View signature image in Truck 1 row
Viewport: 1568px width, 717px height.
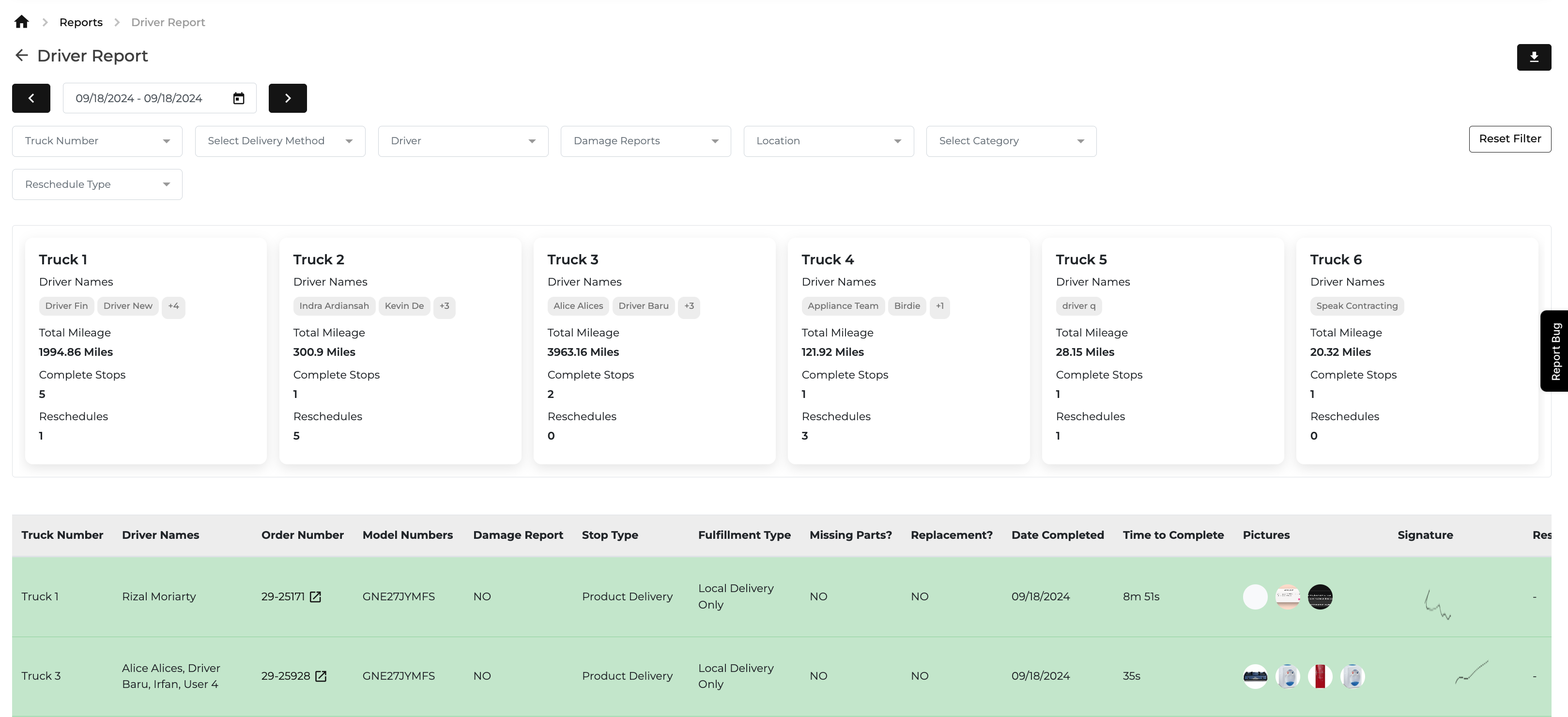pos(1438,604)
